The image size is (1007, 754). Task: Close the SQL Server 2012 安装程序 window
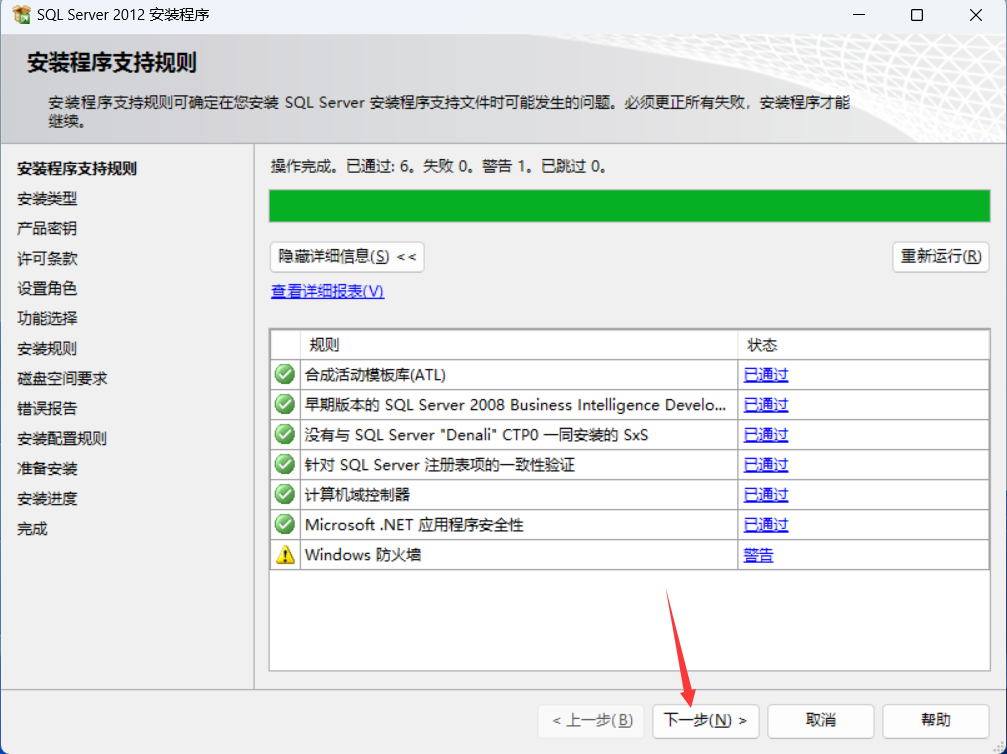(976, 15)
